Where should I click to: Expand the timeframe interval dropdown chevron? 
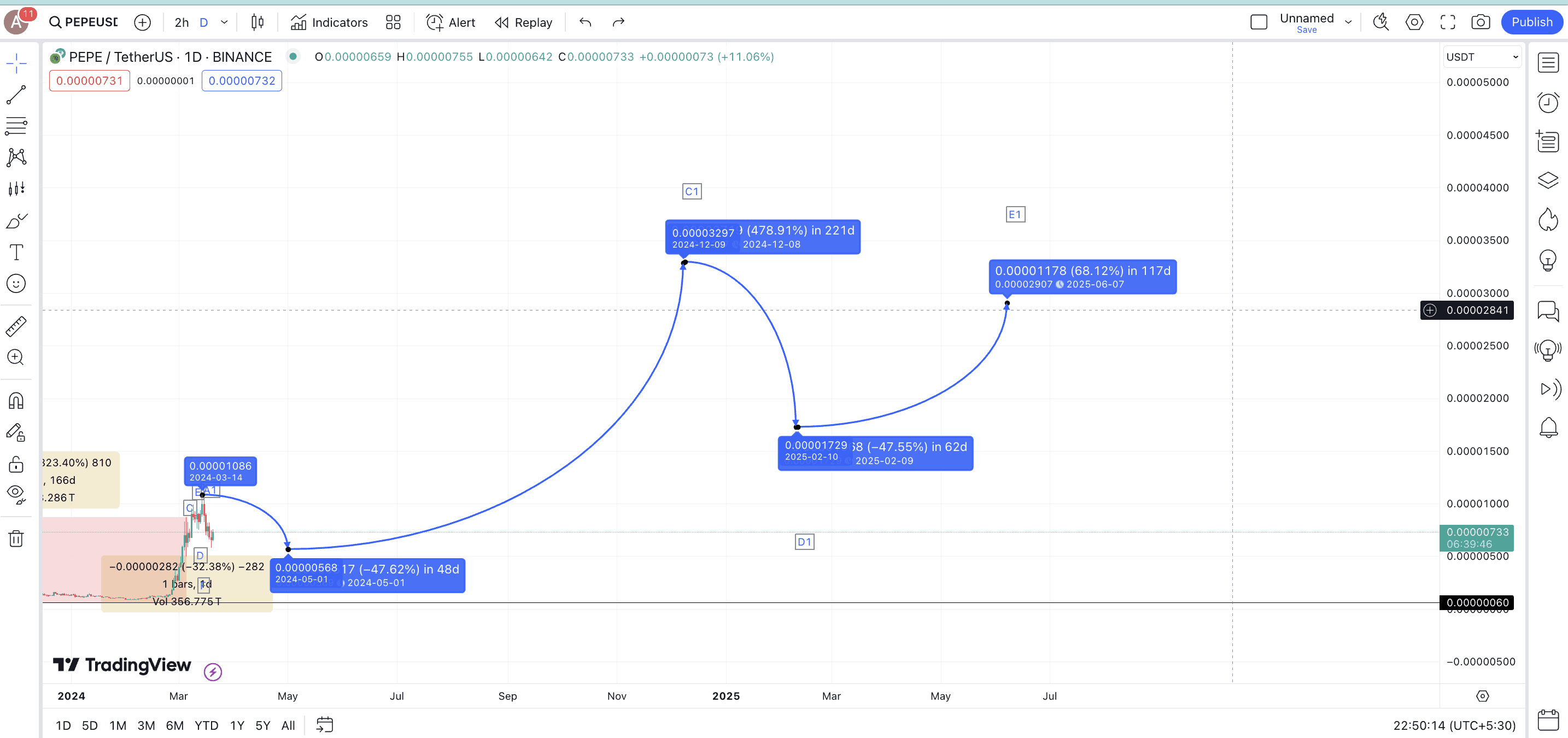[224, 22]
